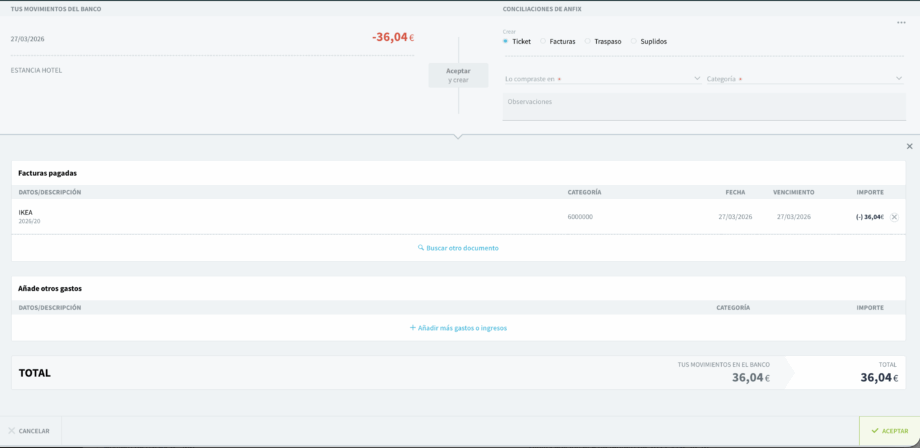Click the 'Buscar otro documento' link
This screenshot has height=448, width=920.
pyautogui.click(x=458, y=248)
